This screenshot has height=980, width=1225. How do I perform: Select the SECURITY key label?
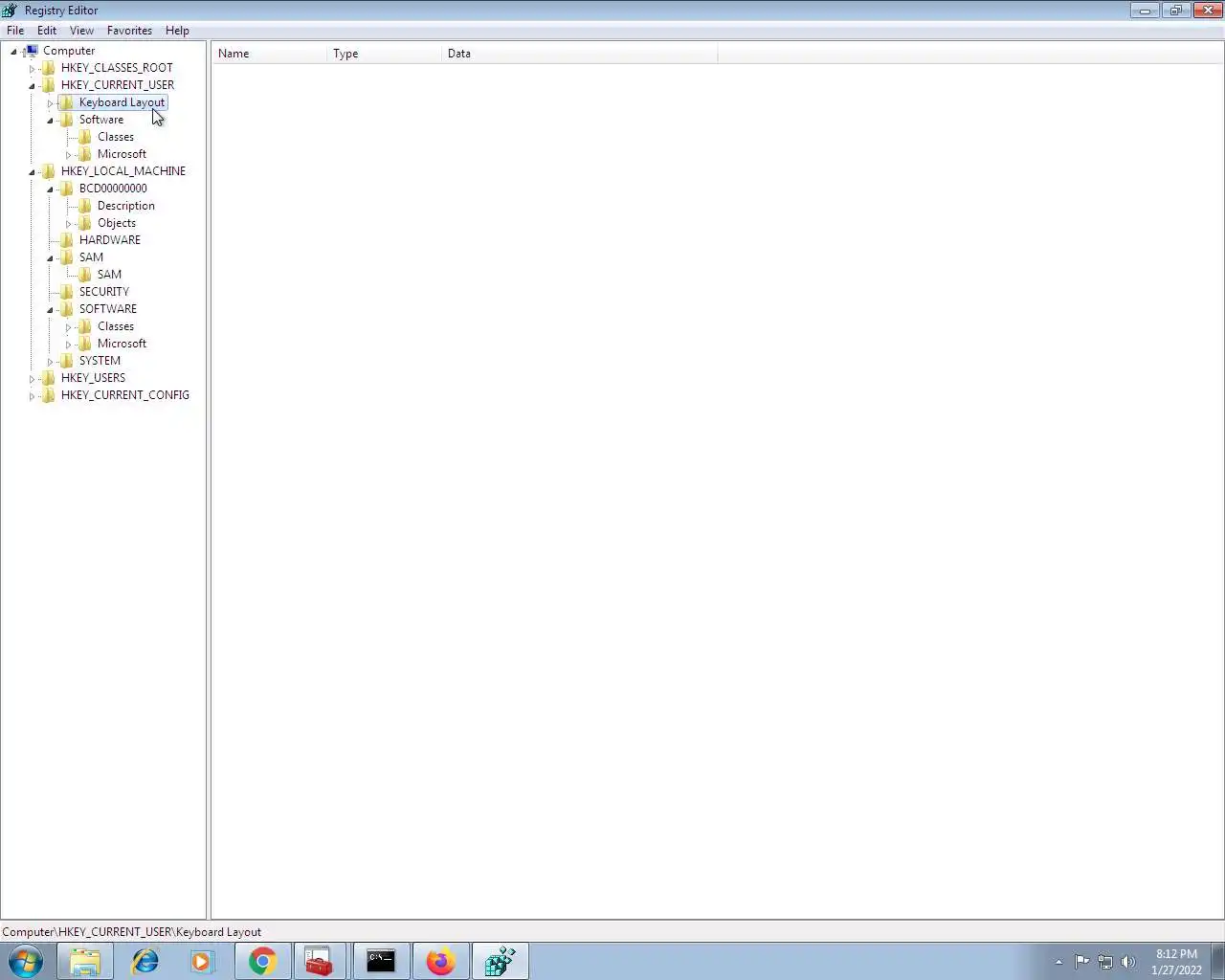tap(104, 292)
